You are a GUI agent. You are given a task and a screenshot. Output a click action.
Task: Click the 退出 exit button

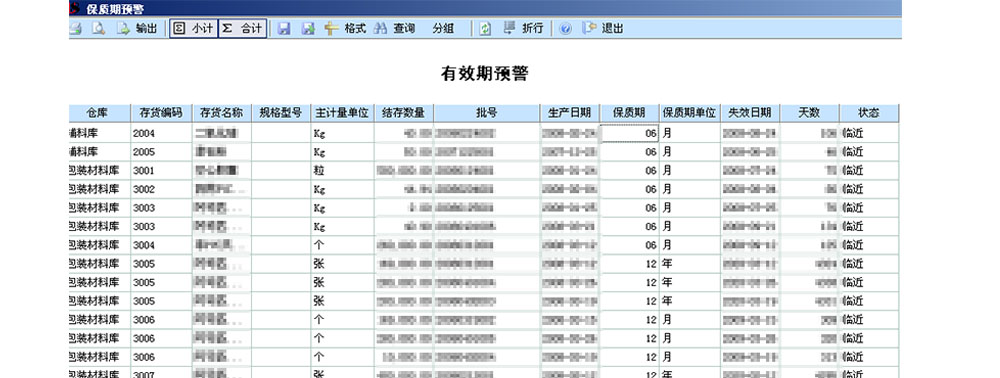pyautogui.click(x=603, y=29)
